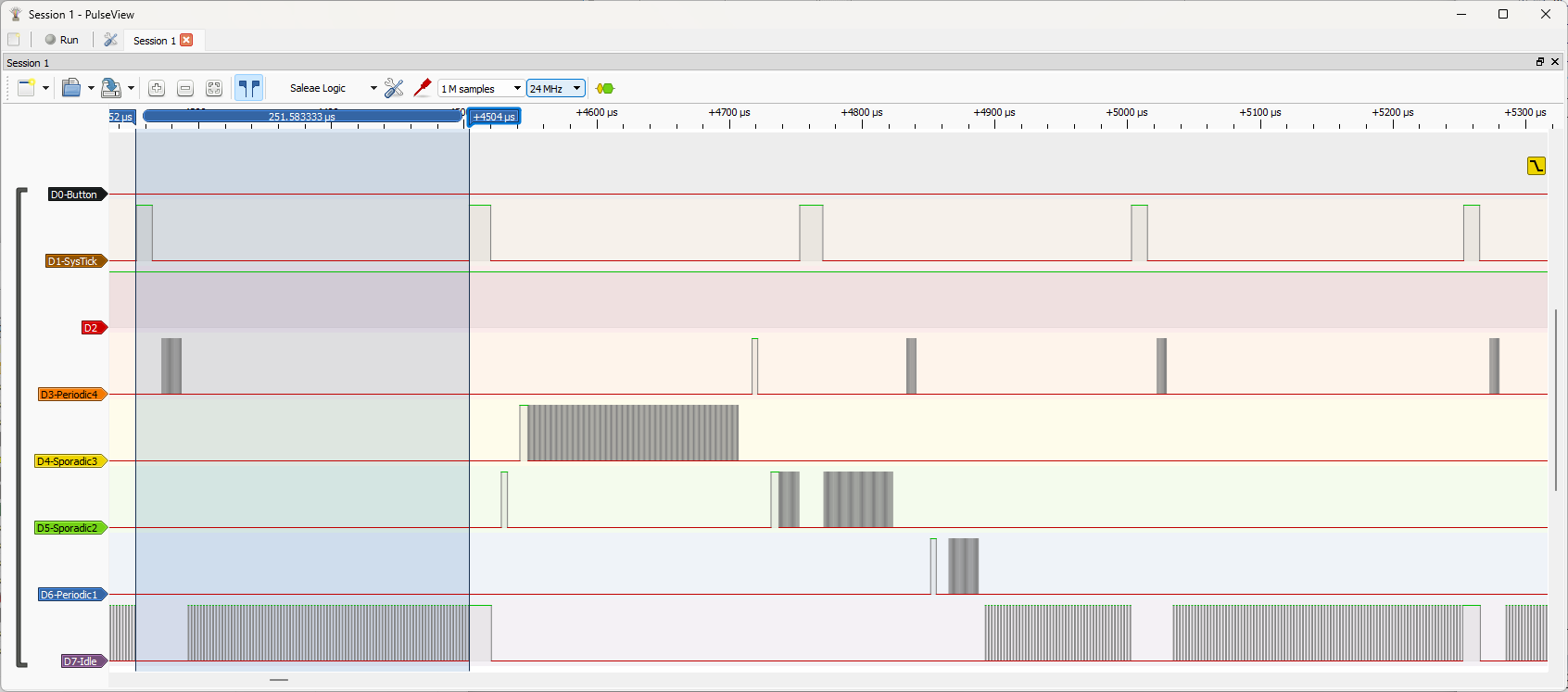Save the capture with the save icon

[110, 88]
